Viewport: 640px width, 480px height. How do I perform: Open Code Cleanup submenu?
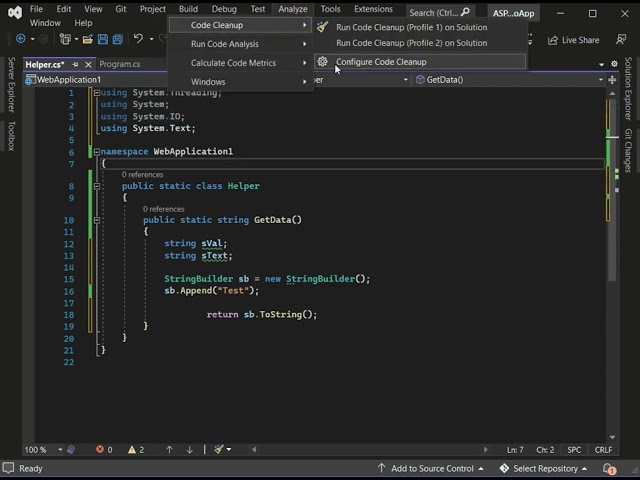coord(240,25)
